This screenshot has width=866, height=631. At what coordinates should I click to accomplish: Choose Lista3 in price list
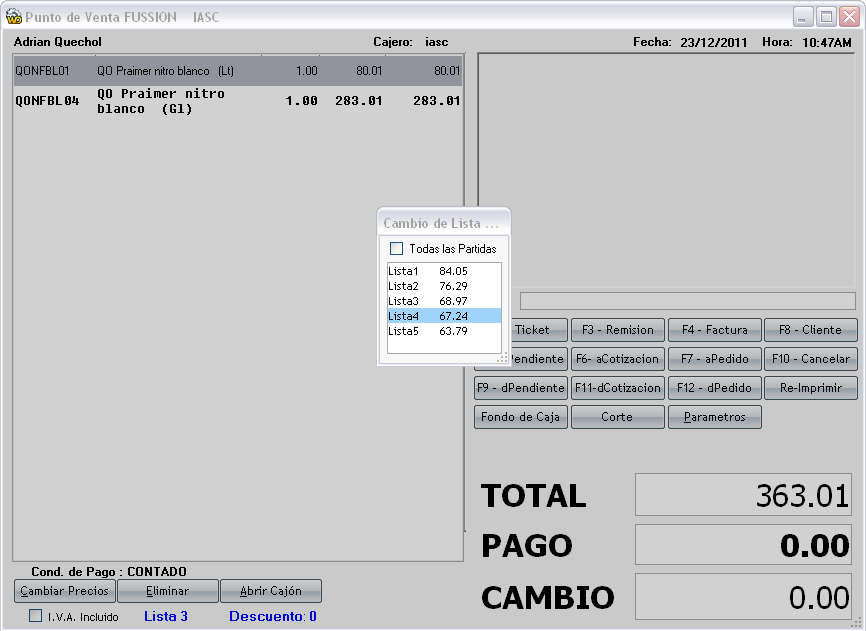click(x=444, y=301)
